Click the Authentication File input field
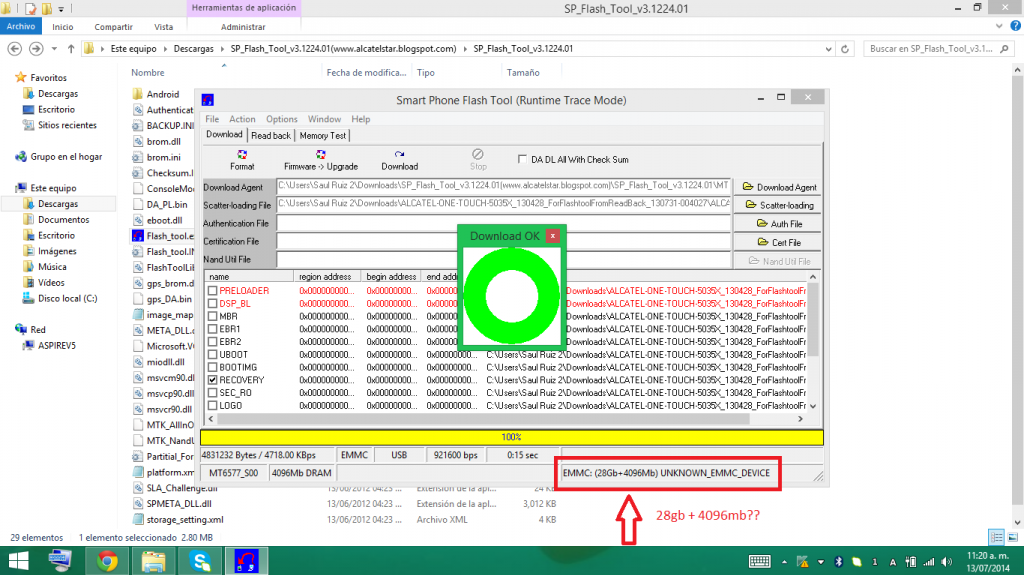This screenshot has height=575, width=1024. (x=503, y=223)
